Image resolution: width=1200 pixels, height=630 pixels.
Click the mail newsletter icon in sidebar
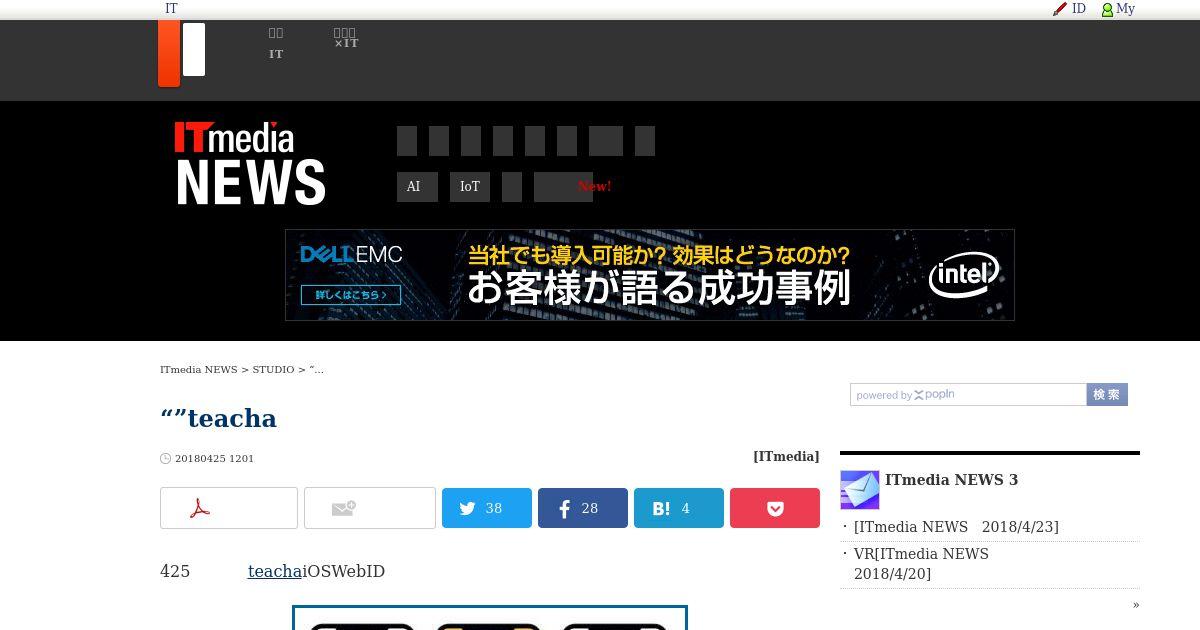pyautogui.click(x=860, y=490)
